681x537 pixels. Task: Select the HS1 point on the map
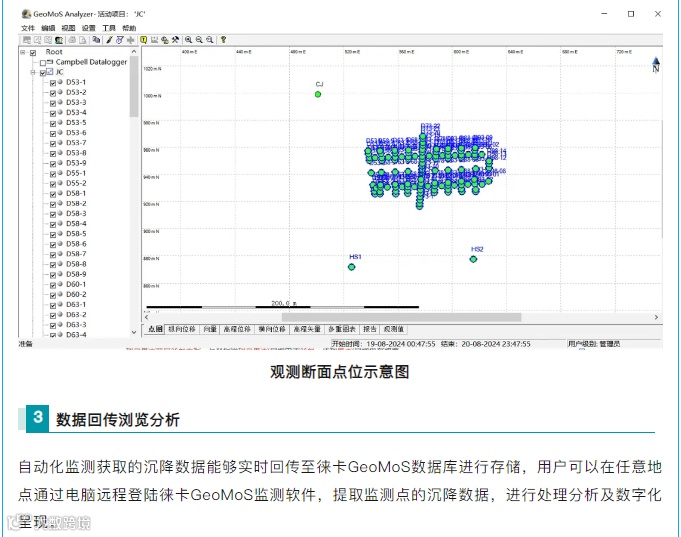pyautogui.click(x=352, y=267)
